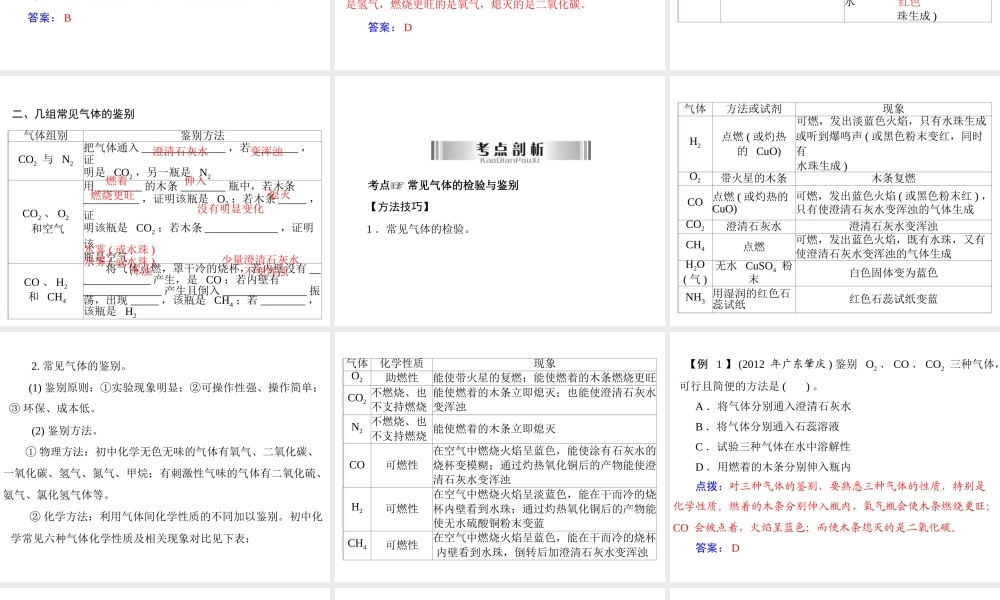Open the slide with the 方法或试剂 table

(x=835, y=200)
